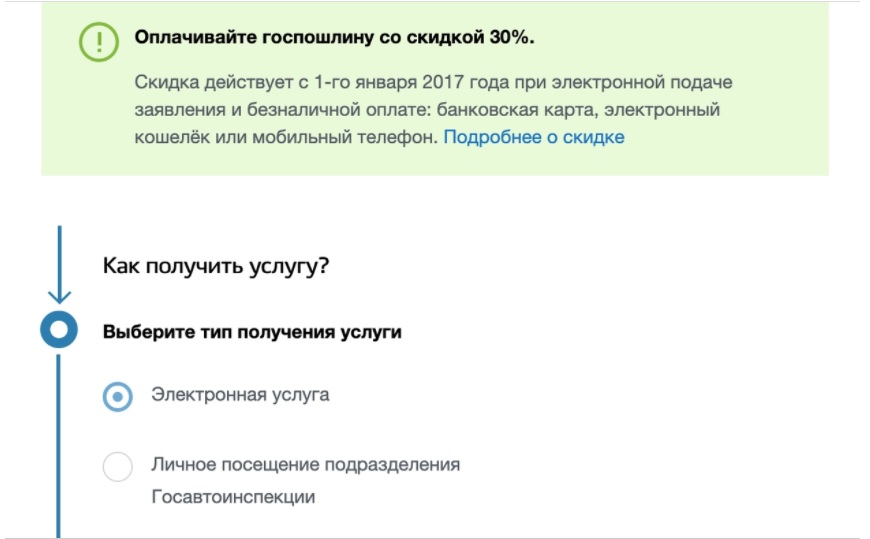Click the word "Госавтоинспекции"

pyautogui.click(x=233, y=497)
